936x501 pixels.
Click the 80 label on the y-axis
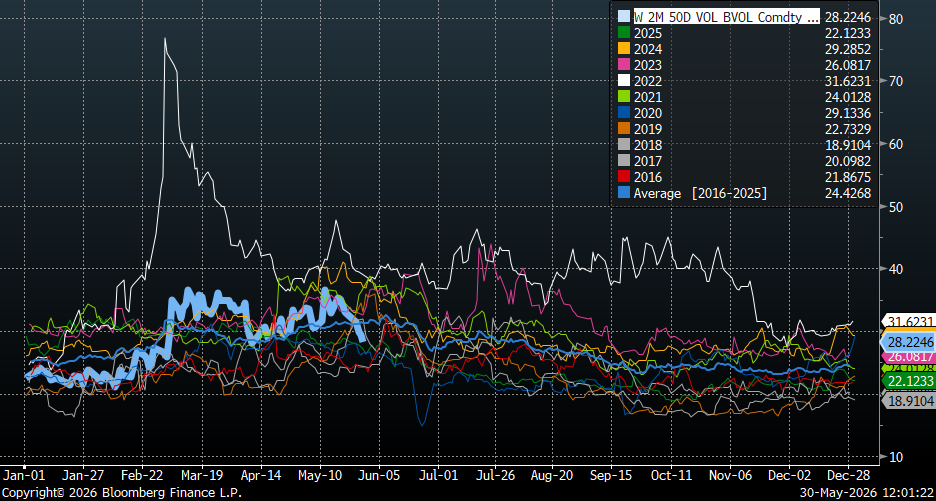pyautogui.click(x=895, y=19)
